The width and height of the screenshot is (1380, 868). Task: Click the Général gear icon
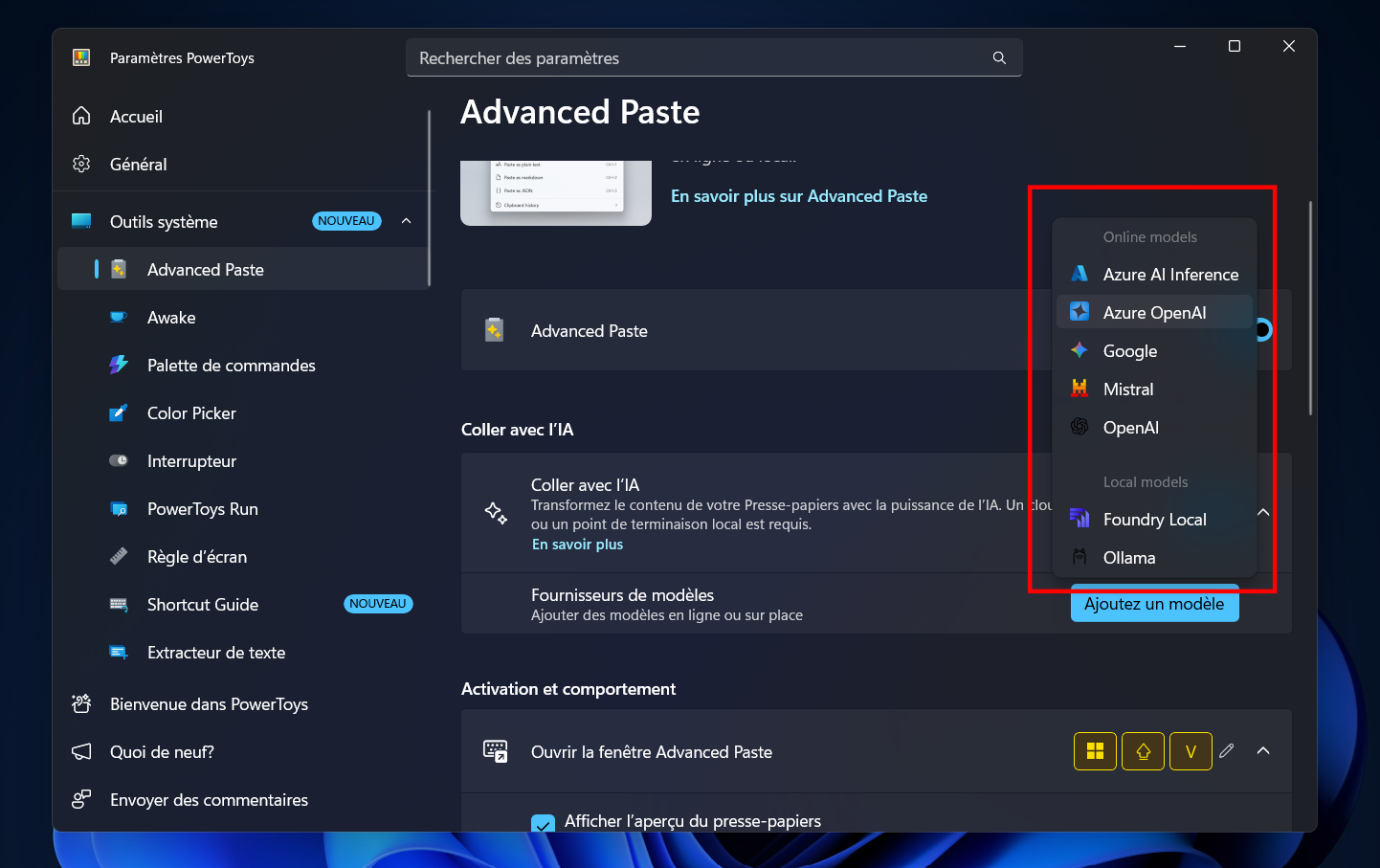(81, 164)
